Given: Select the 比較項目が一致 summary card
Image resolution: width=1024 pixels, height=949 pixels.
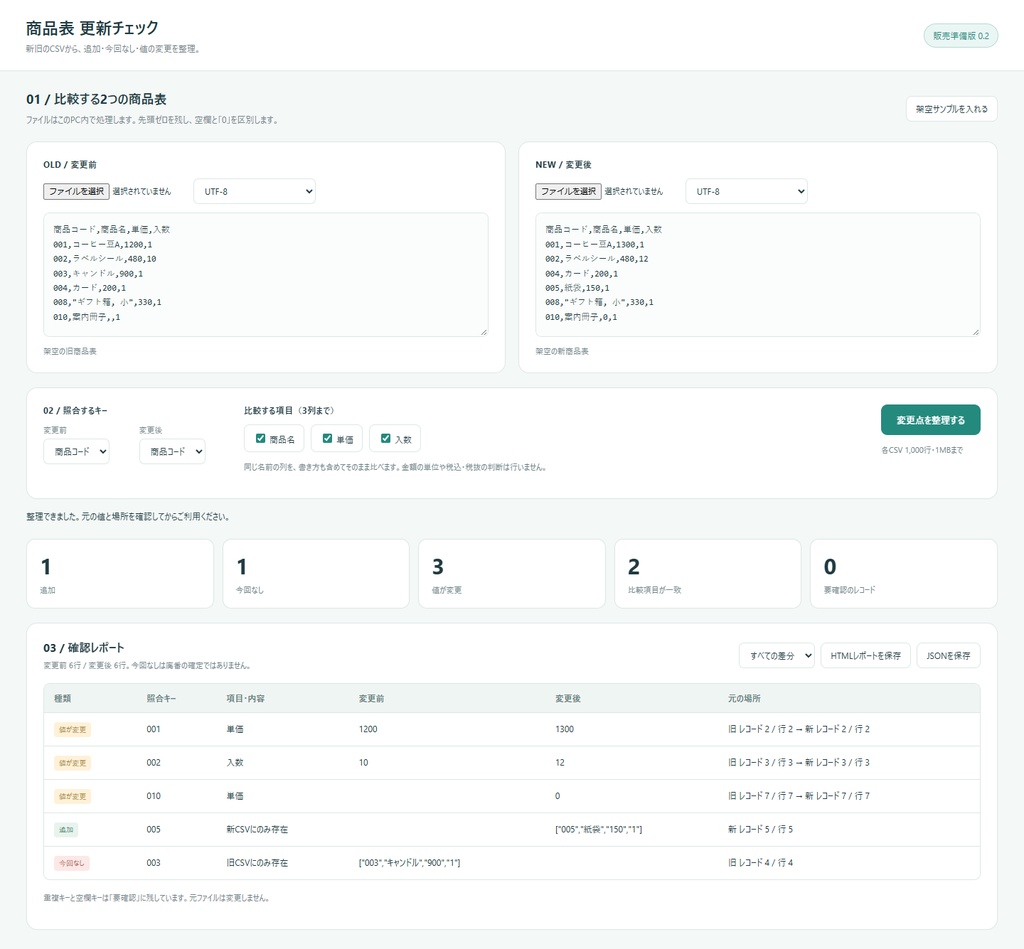Looking at the screenshot, I should (708, 574).
